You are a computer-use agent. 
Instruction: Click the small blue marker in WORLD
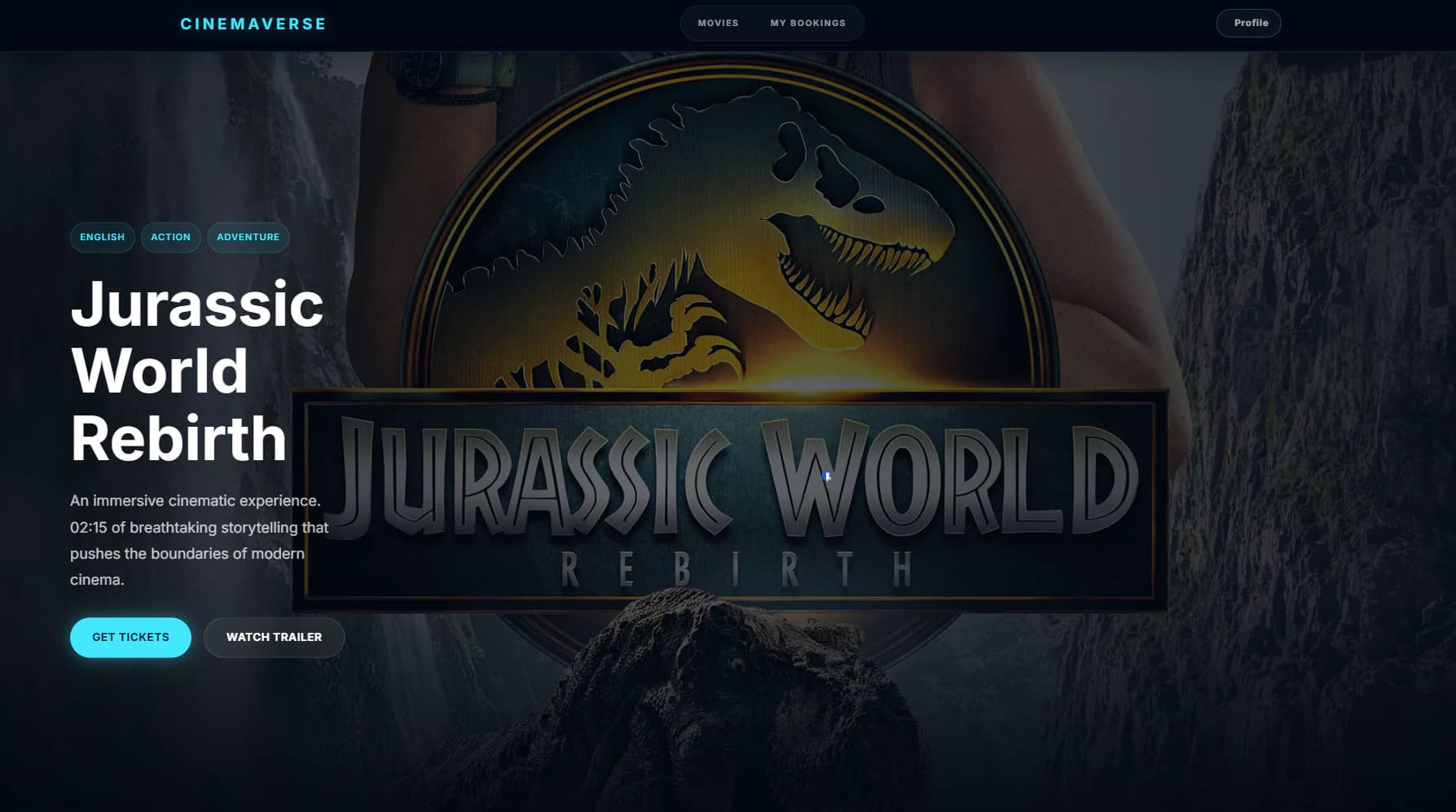click(x=826, y=476)
